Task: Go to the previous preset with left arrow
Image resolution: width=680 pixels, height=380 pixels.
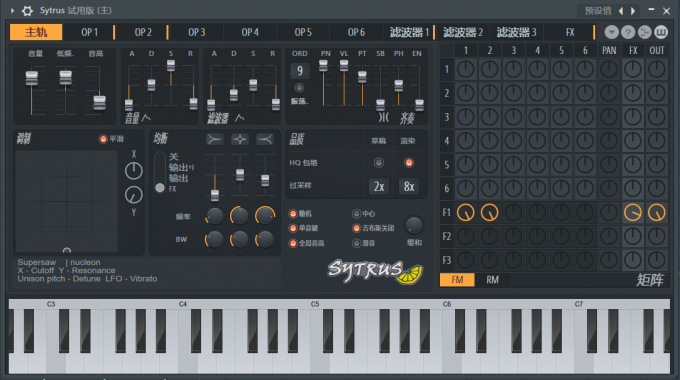Action: click(621, 11)
